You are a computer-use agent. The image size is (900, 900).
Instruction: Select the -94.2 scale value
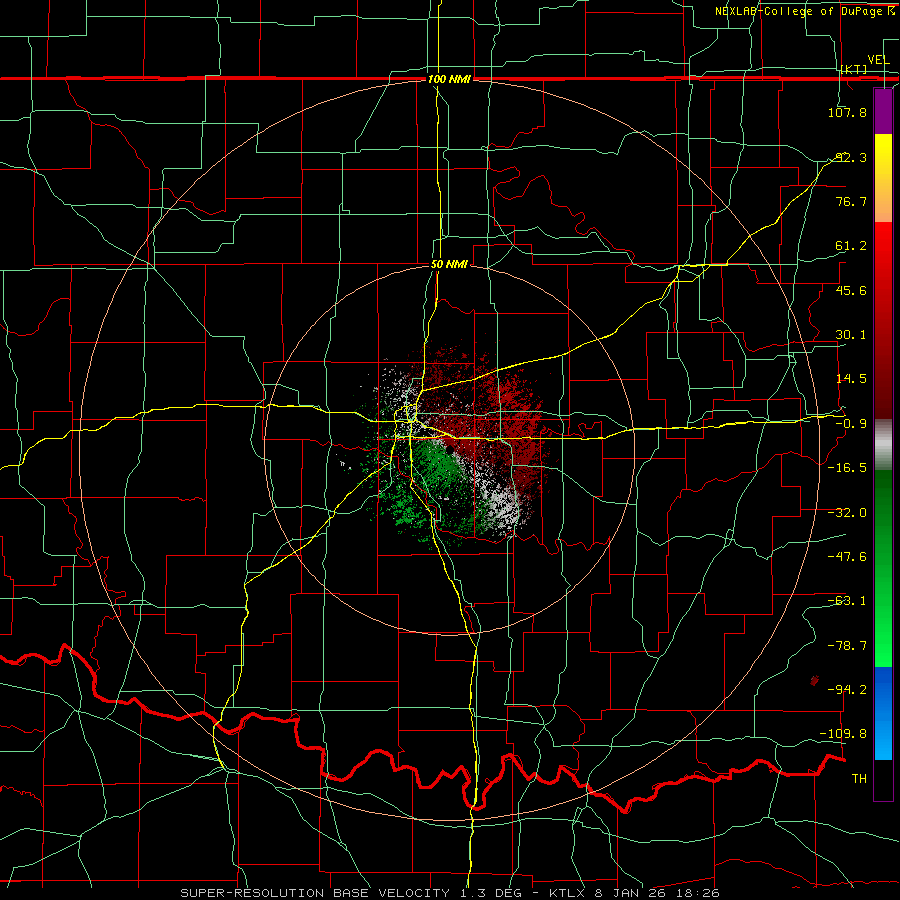coord(847,690)
